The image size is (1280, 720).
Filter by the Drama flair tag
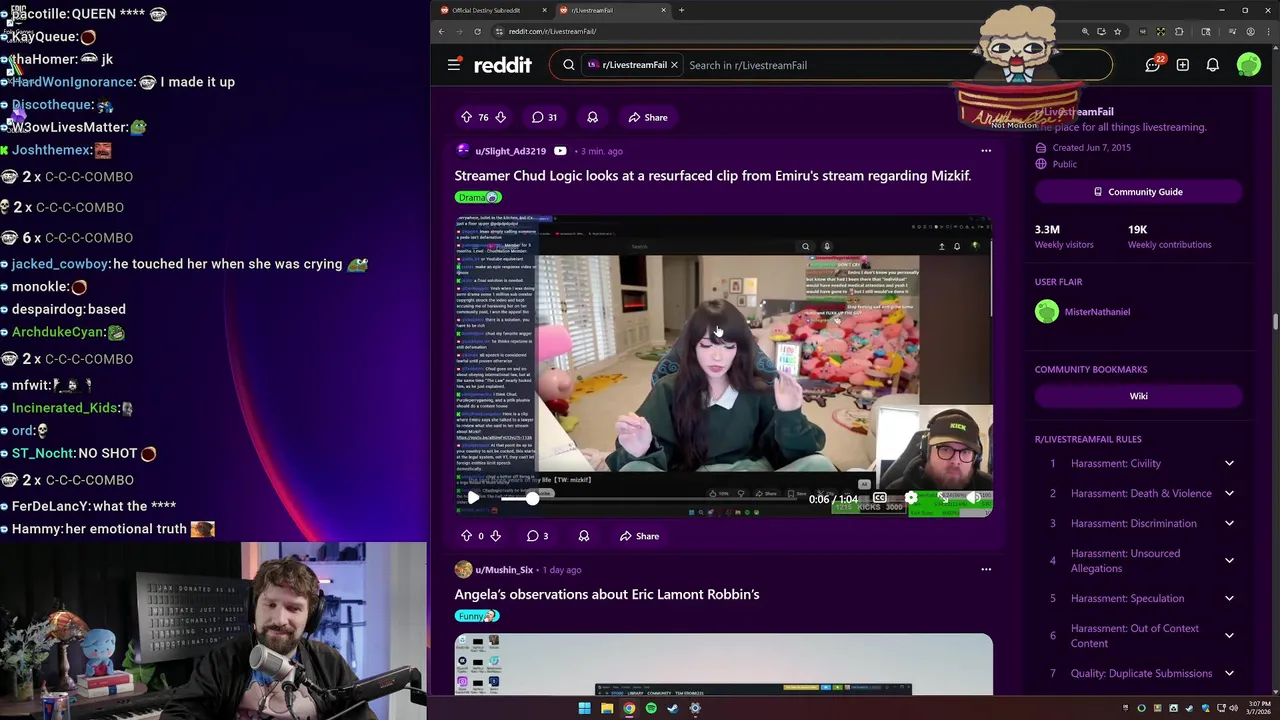point(478,197)
